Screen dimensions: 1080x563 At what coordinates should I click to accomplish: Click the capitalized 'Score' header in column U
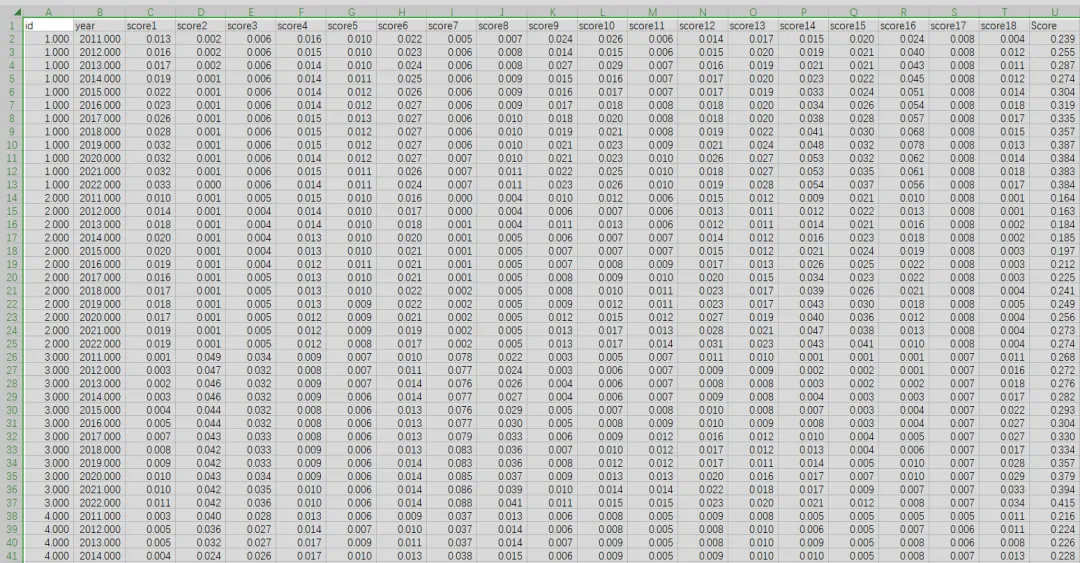(x=1054, y=25)
